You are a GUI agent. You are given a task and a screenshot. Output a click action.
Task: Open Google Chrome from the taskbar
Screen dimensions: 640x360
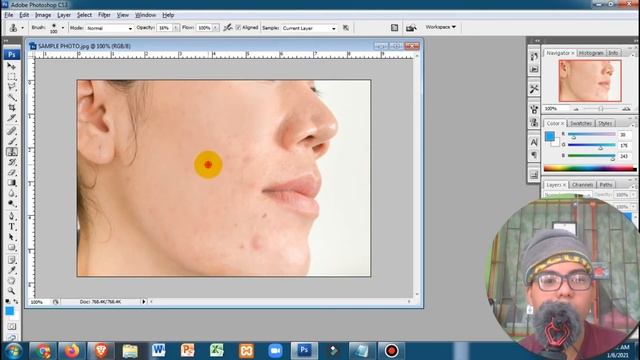coord(43,351)
